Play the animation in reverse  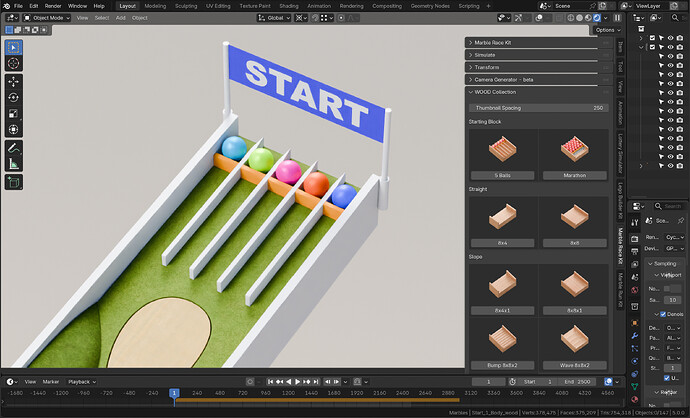(289, 382)
